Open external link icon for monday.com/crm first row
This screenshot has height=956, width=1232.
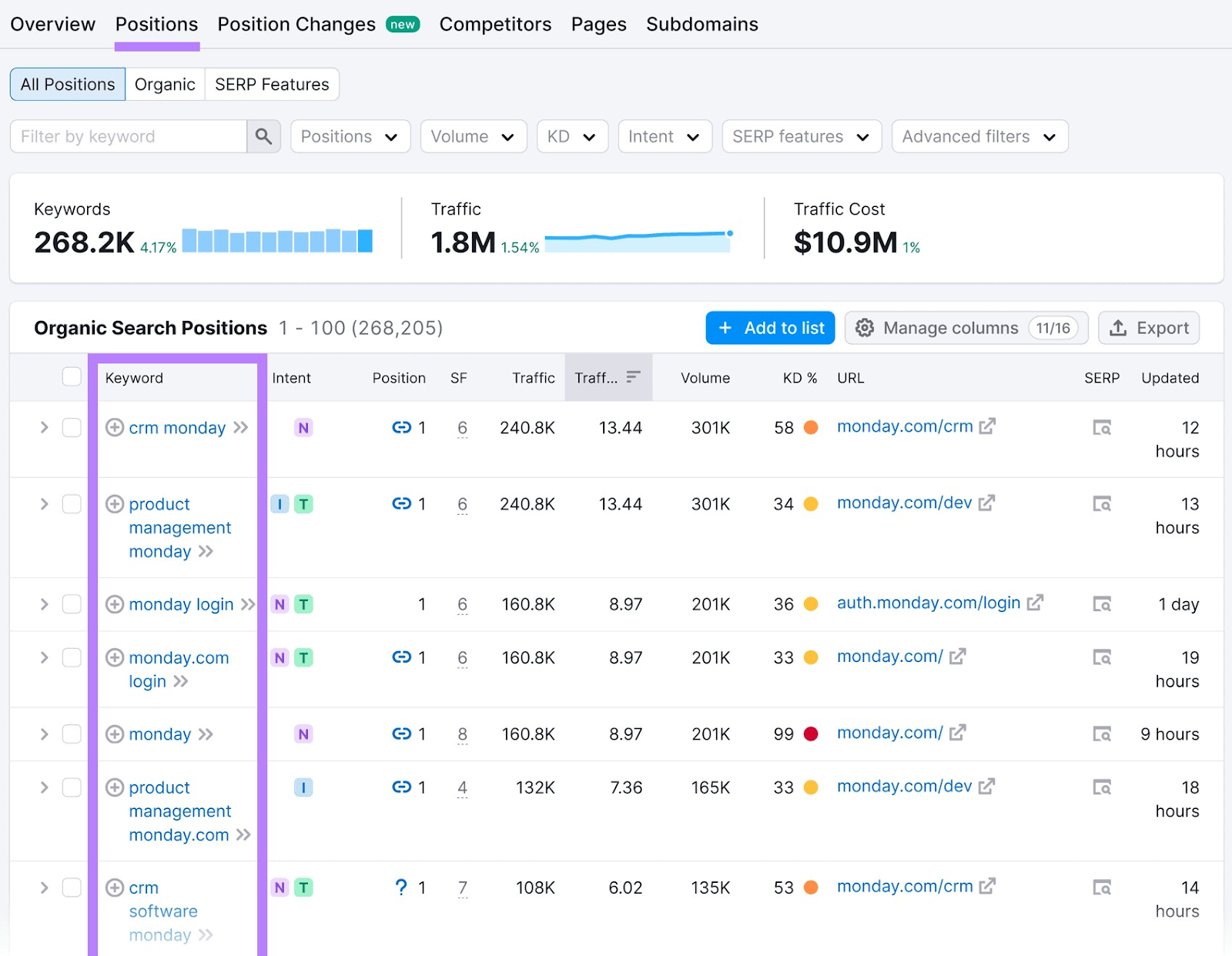987,426
